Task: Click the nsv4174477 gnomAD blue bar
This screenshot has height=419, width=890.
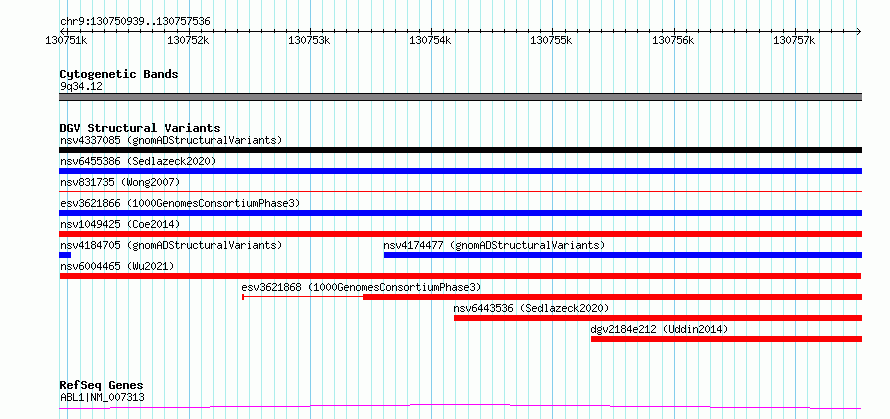Action: tap(623, 255)
